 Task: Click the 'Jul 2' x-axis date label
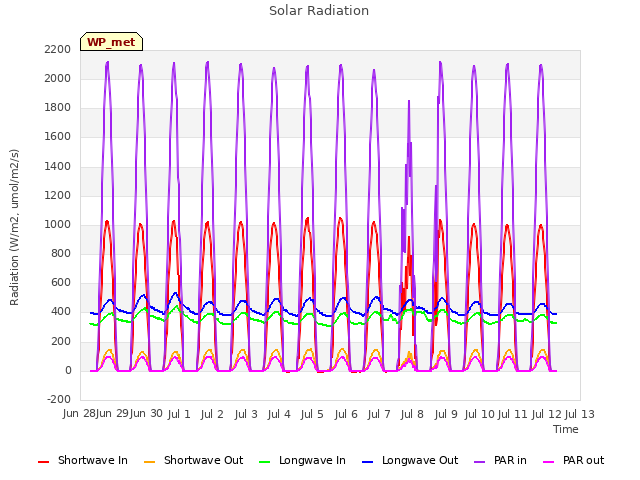(x=212, y=414)
